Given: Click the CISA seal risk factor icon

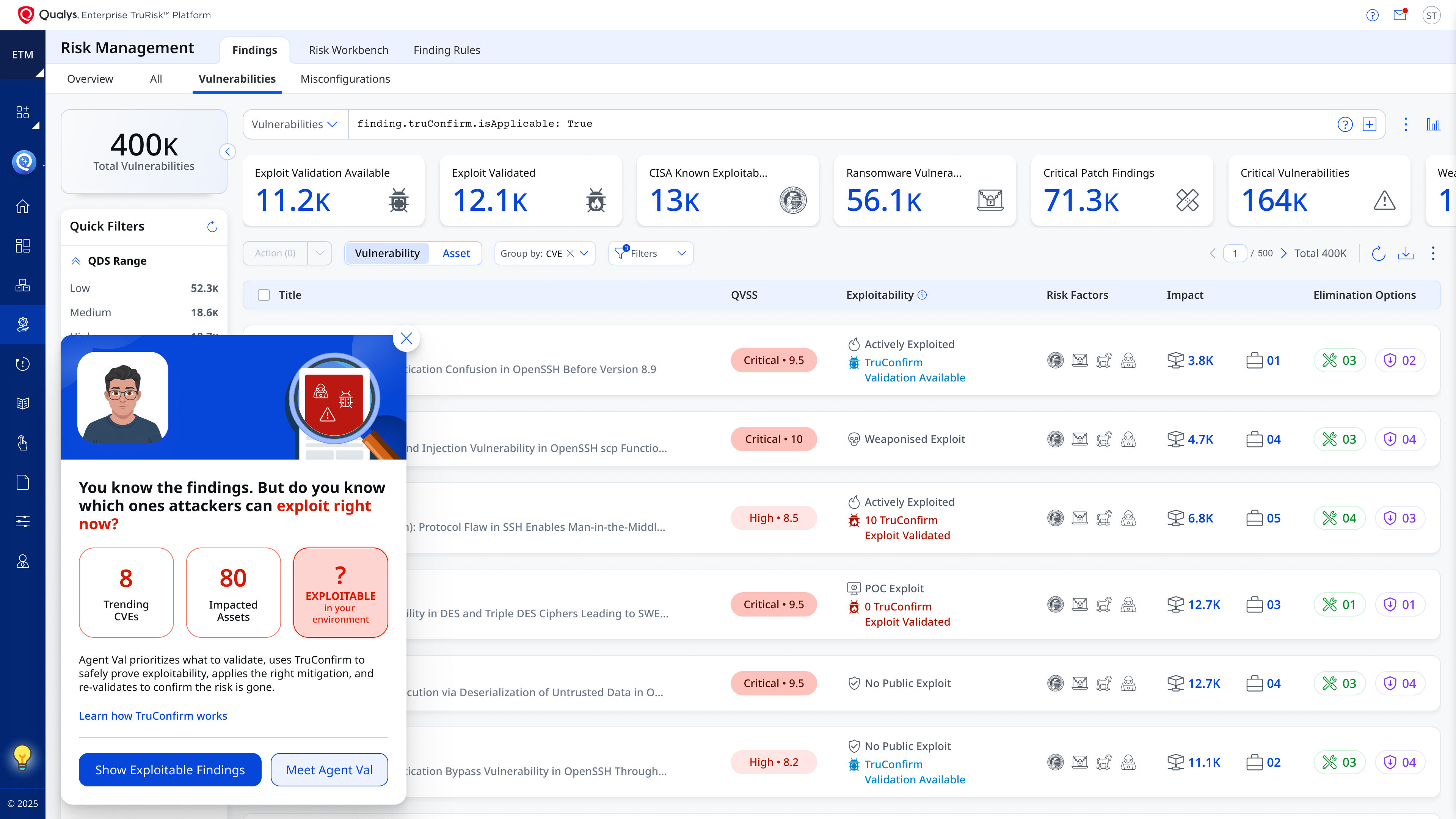Looking at the screenshot, I should (x=1055, y=360).
